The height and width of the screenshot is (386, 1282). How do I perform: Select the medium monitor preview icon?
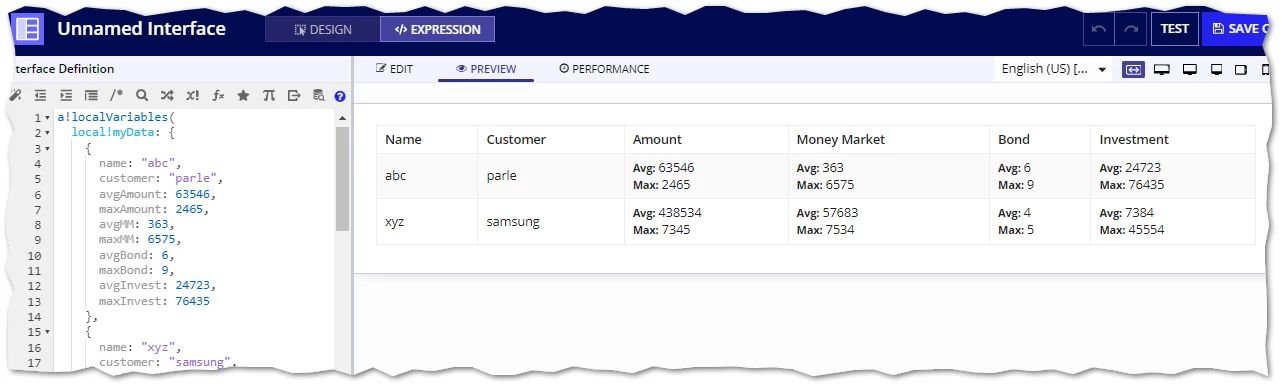1190,70
